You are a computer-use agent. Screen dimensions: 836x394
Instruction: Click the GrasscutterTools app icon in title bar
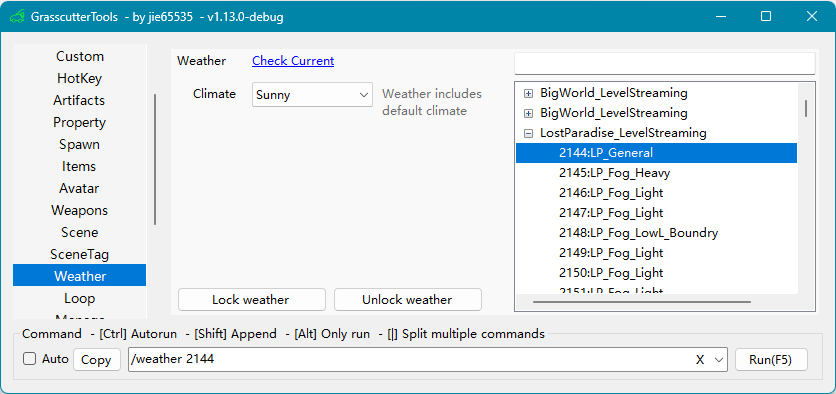coord(17,17)
